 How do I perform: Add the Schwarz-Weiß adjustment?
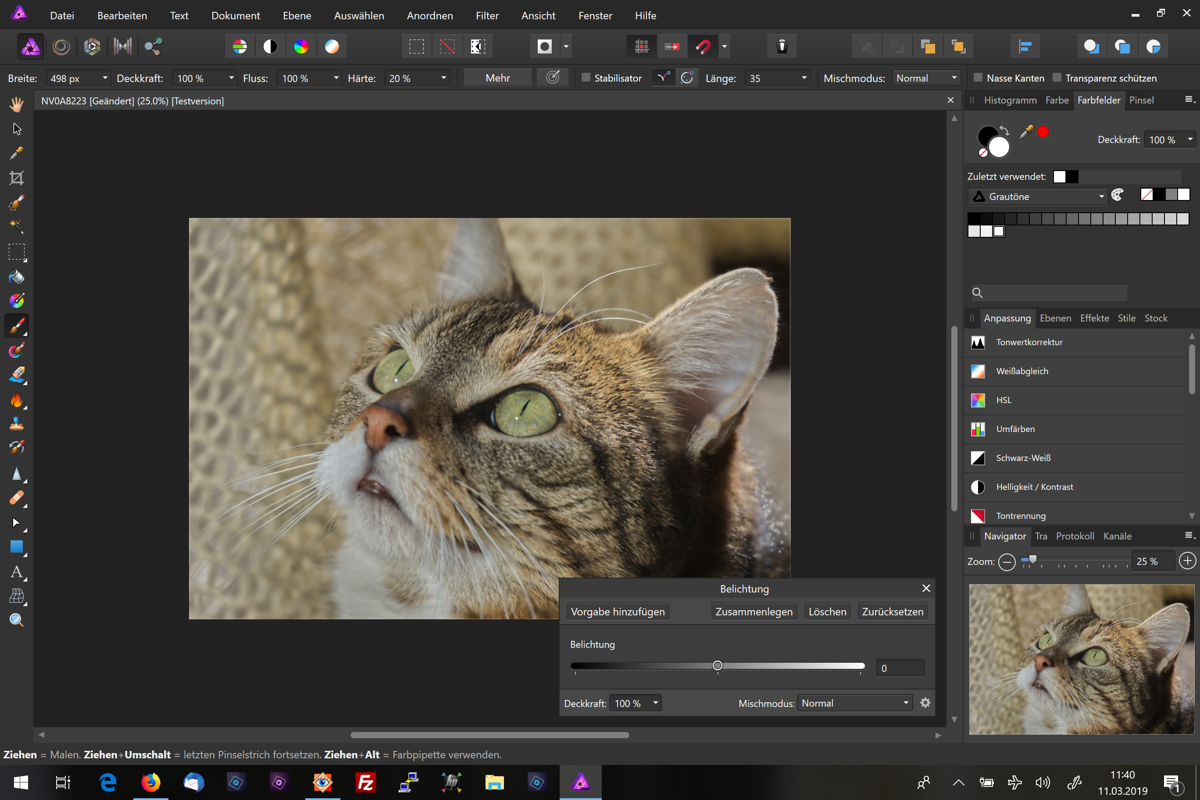(1023, 458)
